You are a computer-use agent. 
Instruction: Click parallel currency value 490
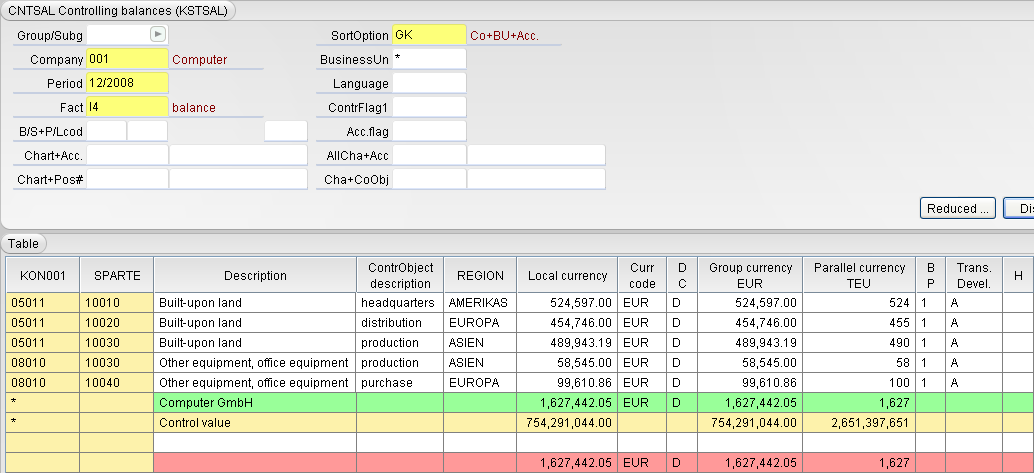(859, 343)
